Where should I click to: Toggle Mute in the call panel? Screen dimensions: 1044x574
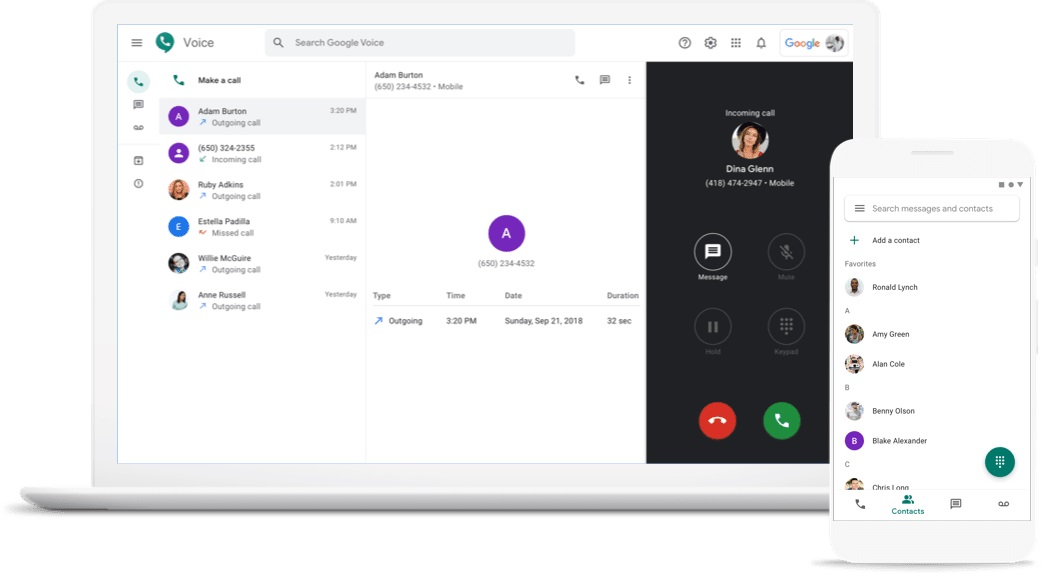[785, 252]
